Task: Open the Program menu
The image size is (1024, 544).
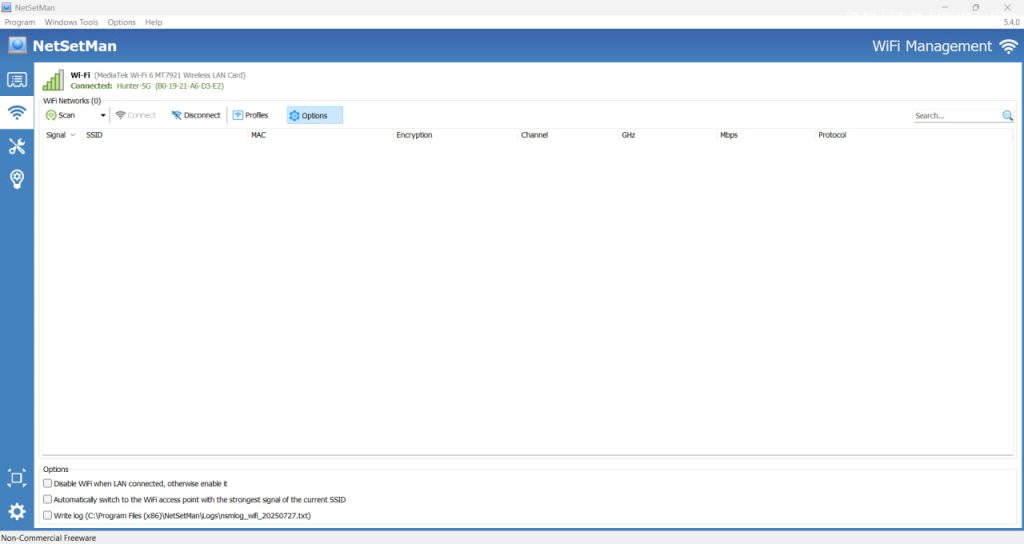Action: pyautogui.click(x=20, y=22)
